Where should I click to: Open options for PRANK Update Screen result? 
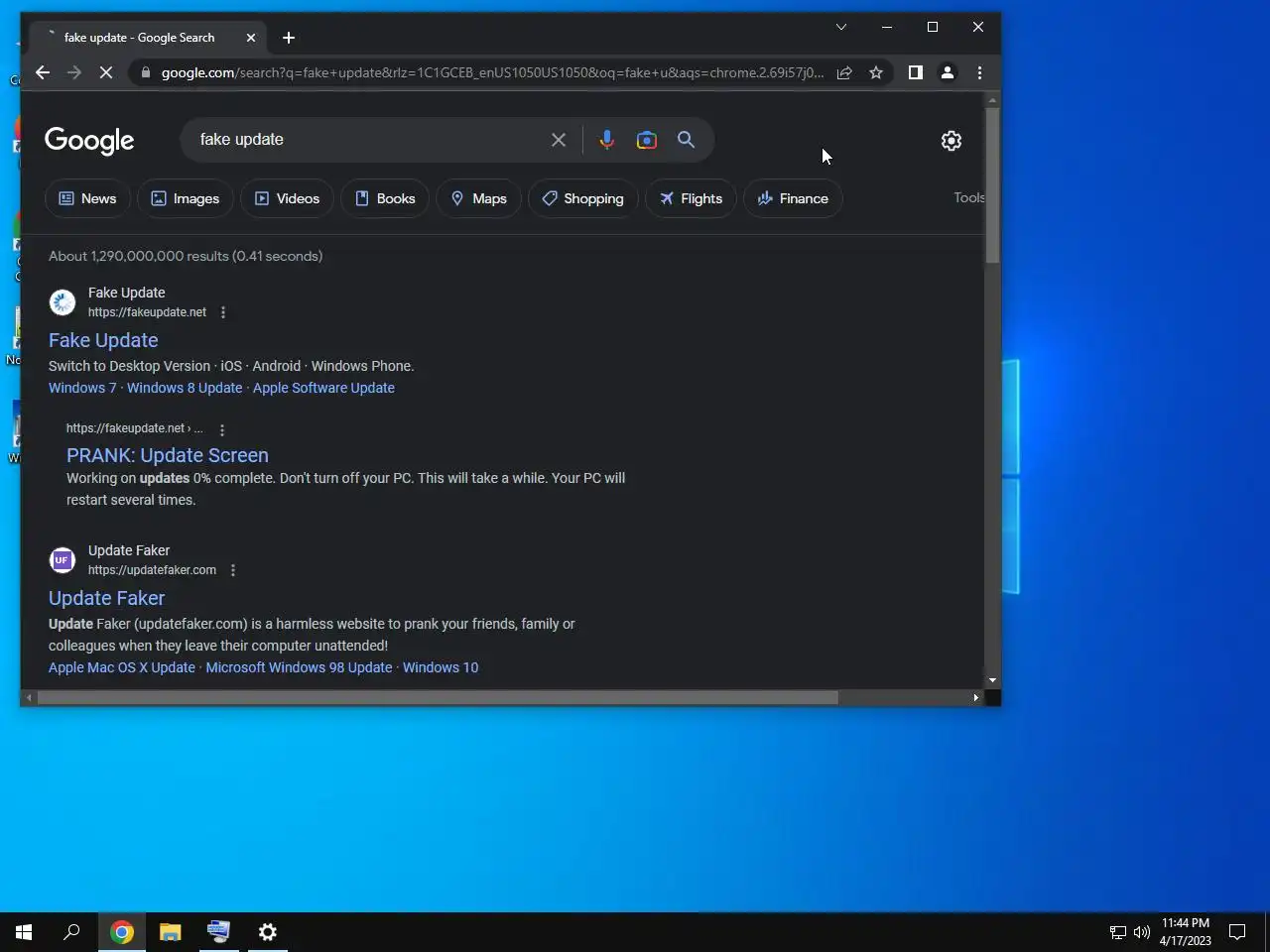222,429
